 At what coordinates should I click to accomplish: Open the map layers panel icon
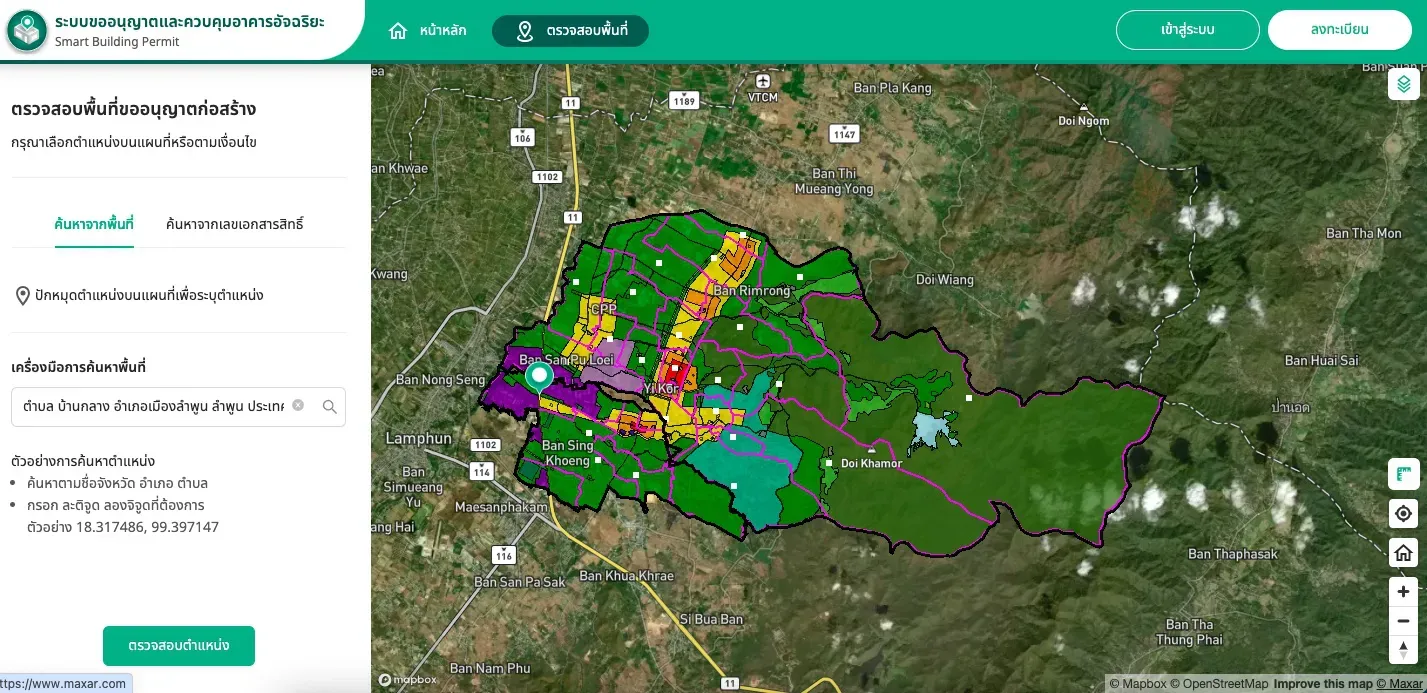(1403, 84)
